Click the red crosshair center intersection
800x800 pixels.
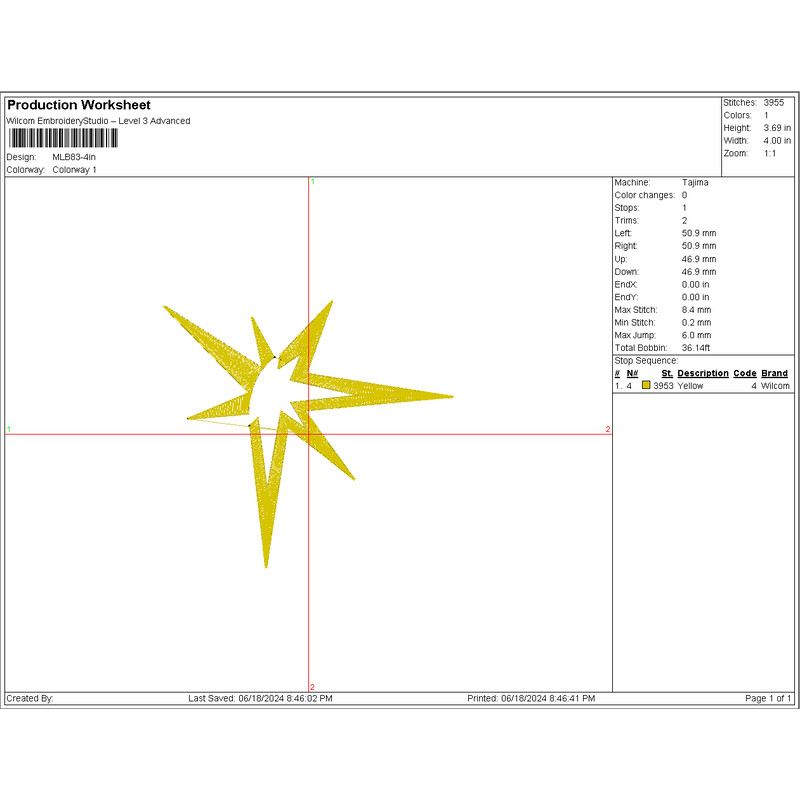click(309, 434)
